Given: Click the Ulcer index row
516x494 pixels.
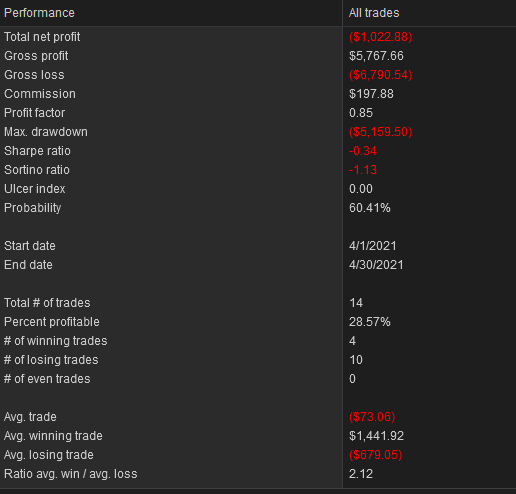Looking at the screenshot, I should tap(258, 189).
